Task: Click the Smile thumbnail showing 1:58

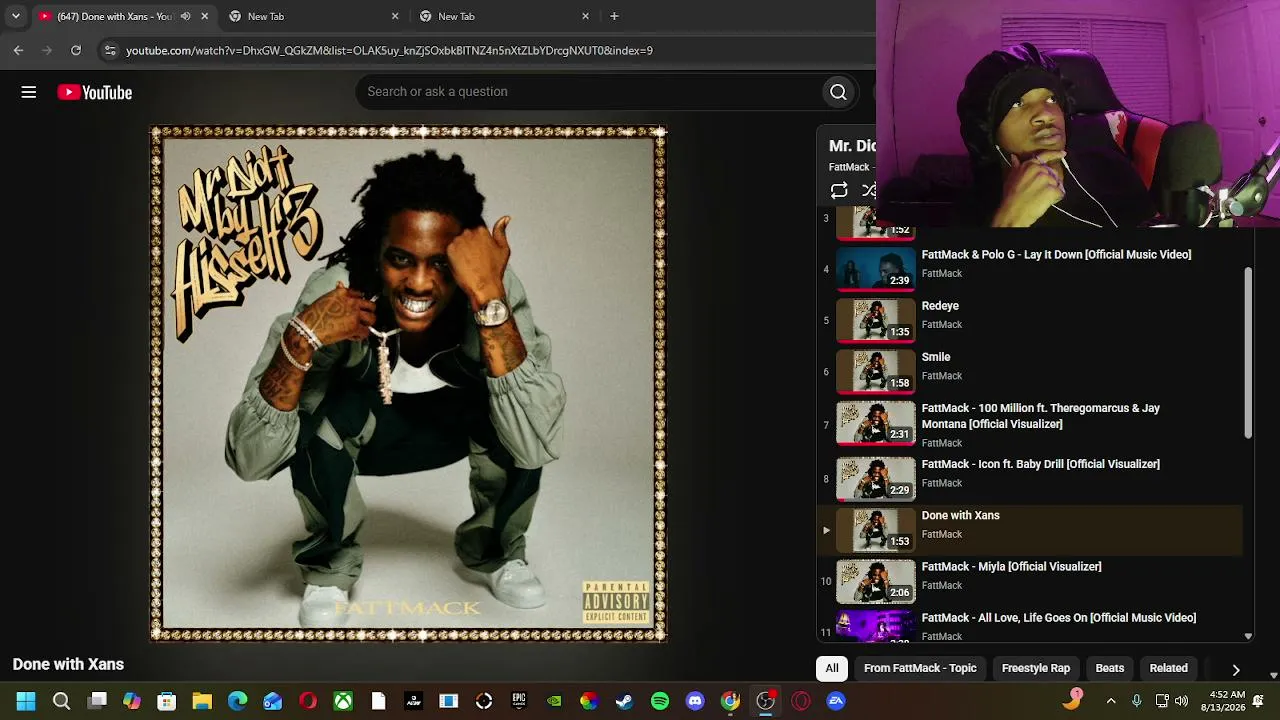Action: (x=876, y=371)
